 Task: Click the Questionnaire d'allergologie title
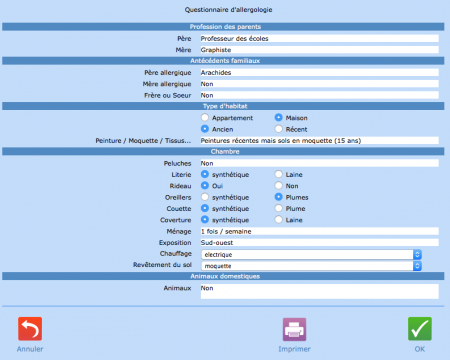pyautogui.click(x=228, y=10)
